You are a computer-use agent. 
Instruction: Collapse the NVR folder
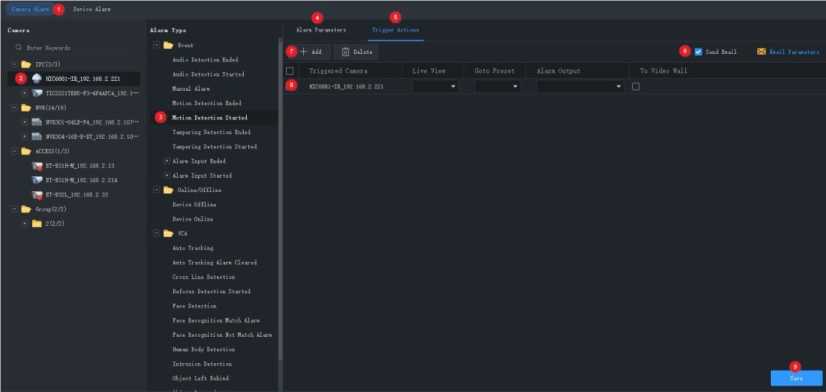[x=13, y=107]
